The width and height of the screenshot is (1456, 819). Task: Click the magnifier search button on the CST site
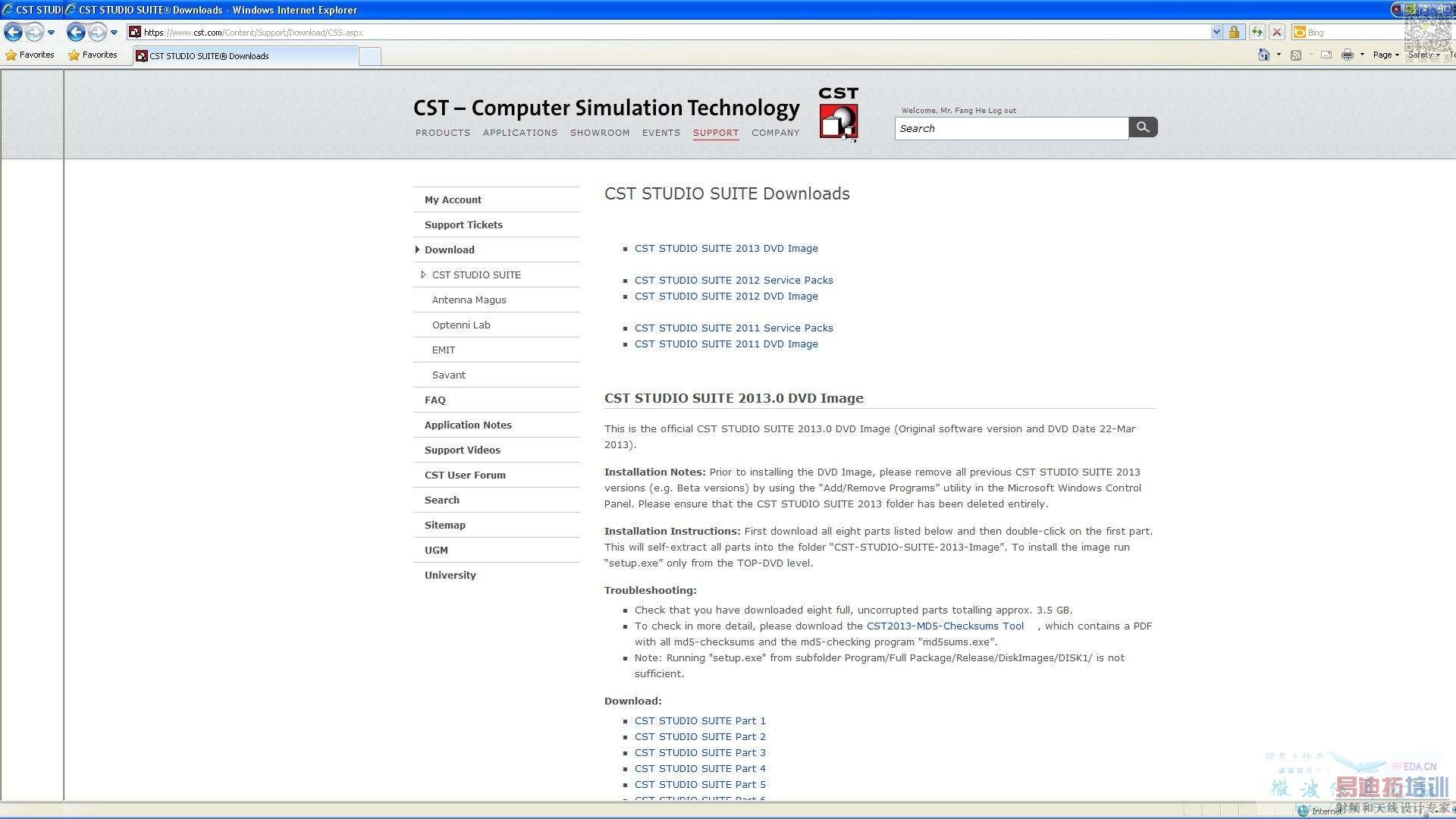point(1143,127)
